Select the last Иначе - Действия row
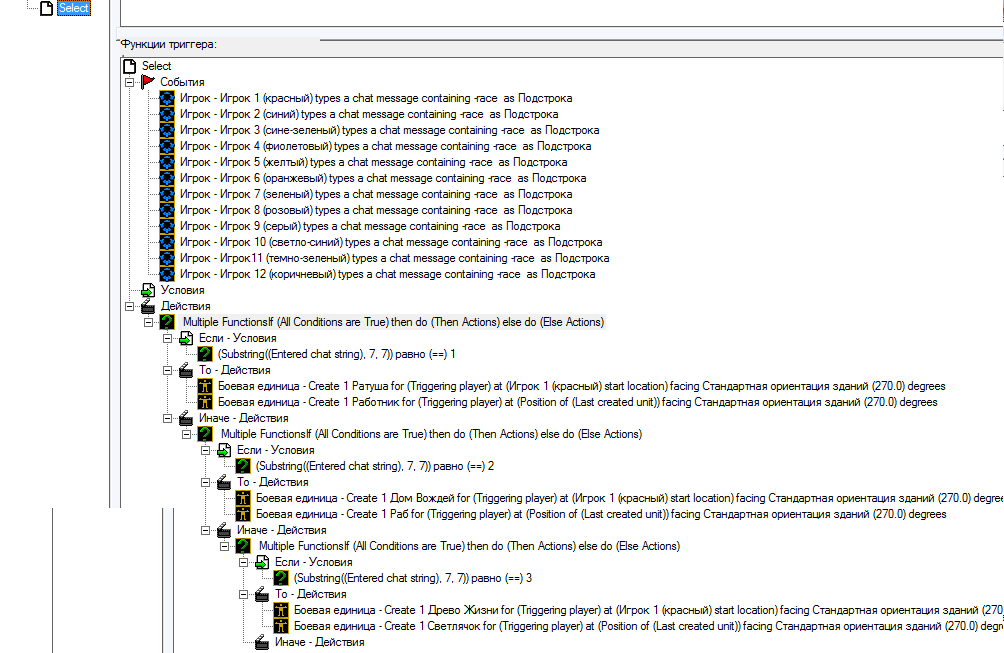 (x=320, y=642)
